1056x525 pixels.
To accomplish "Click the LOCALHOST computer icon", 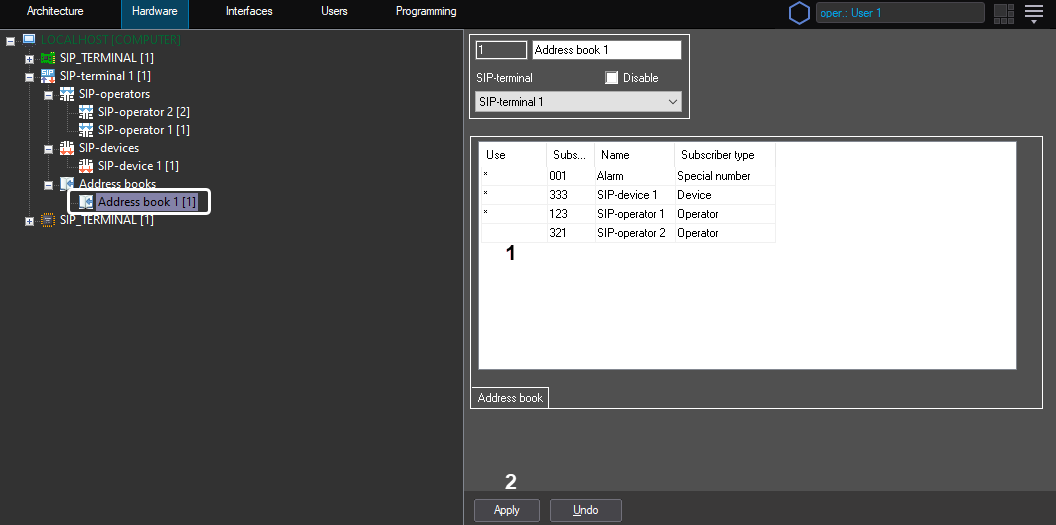I will (x=28, y=40).
